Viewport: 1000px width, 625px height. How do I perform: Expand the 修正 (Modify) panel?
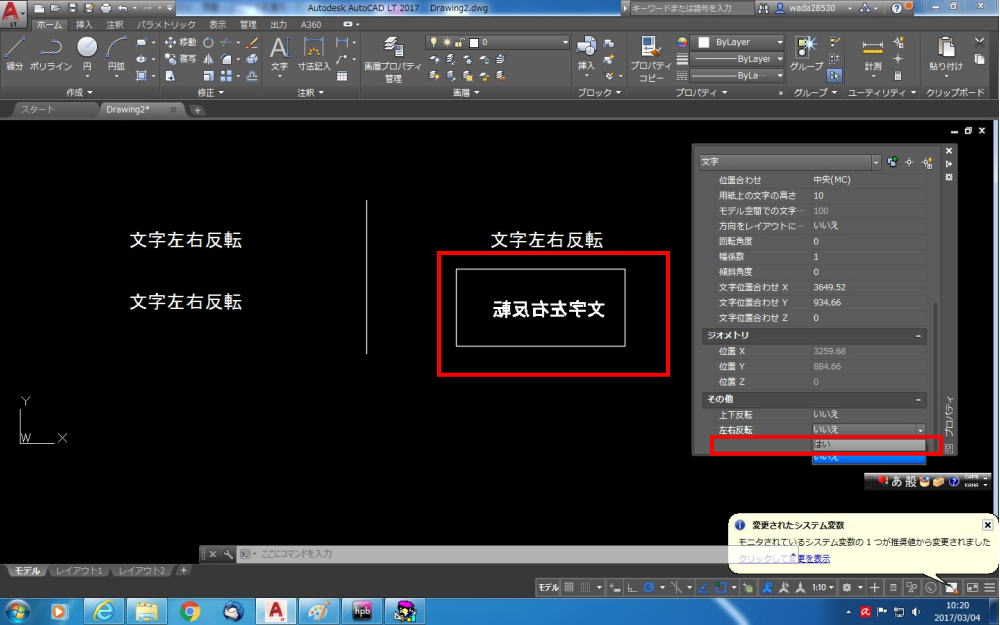click(x=210, y=92)
